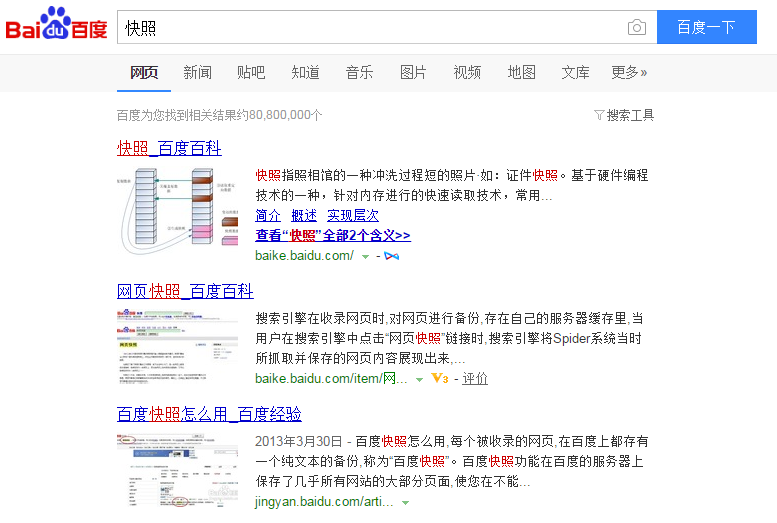Switch to the 新闻 tab
777x523 pixels.
[x=197, y=72]
